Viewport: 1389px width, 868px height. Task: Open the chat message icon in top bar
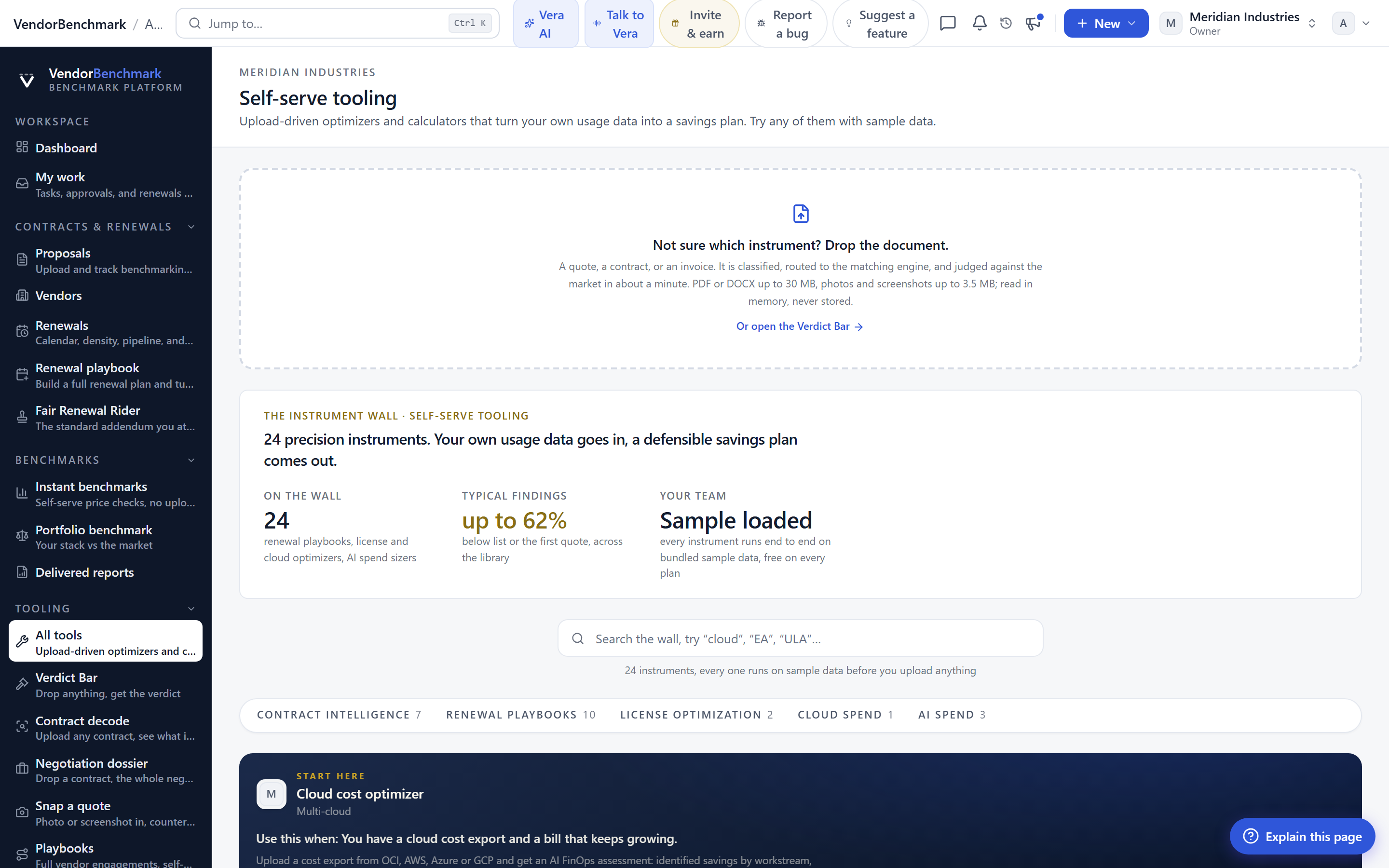[948, 23]
